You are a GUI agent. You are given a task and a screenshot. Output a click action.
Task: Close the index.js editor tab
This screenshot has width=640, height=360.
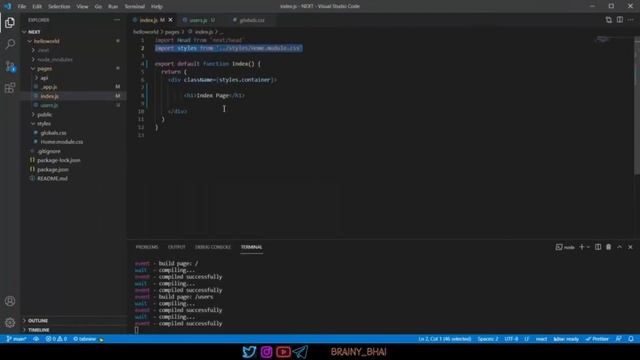(171, 20)
